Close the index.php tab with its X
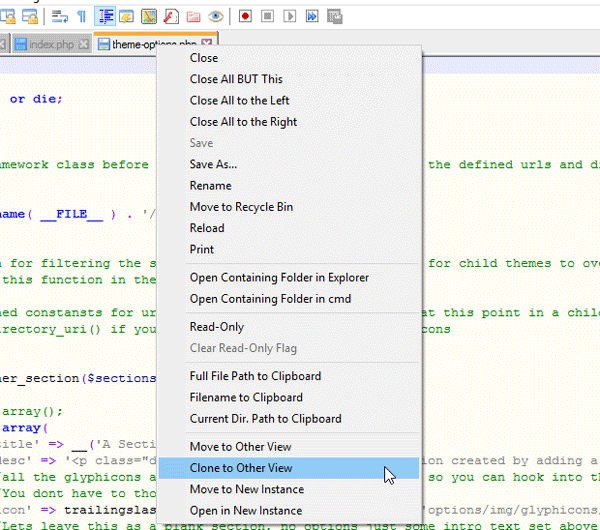Viewport: 600px width, 530px height. (85, 44)
